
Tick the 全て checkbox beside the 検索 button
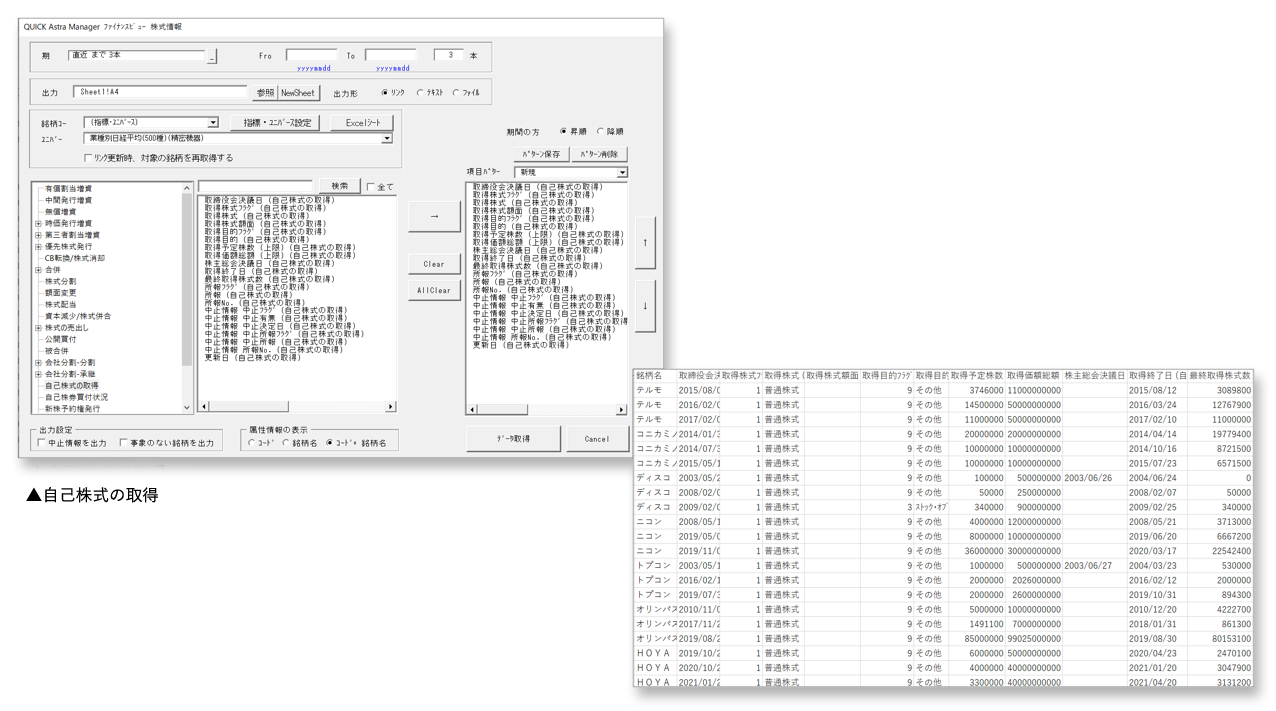371,187
